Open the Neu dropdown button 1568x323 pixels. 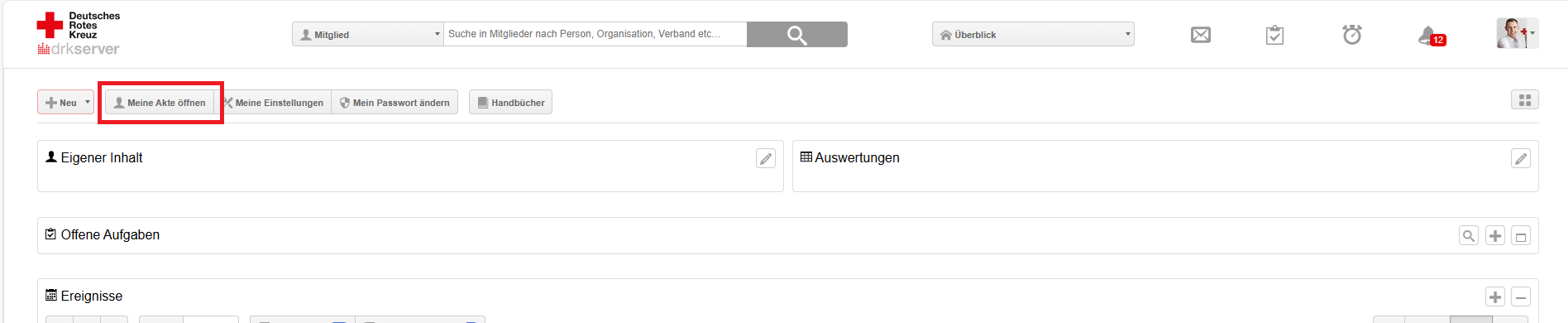click(x=65, y=103)
